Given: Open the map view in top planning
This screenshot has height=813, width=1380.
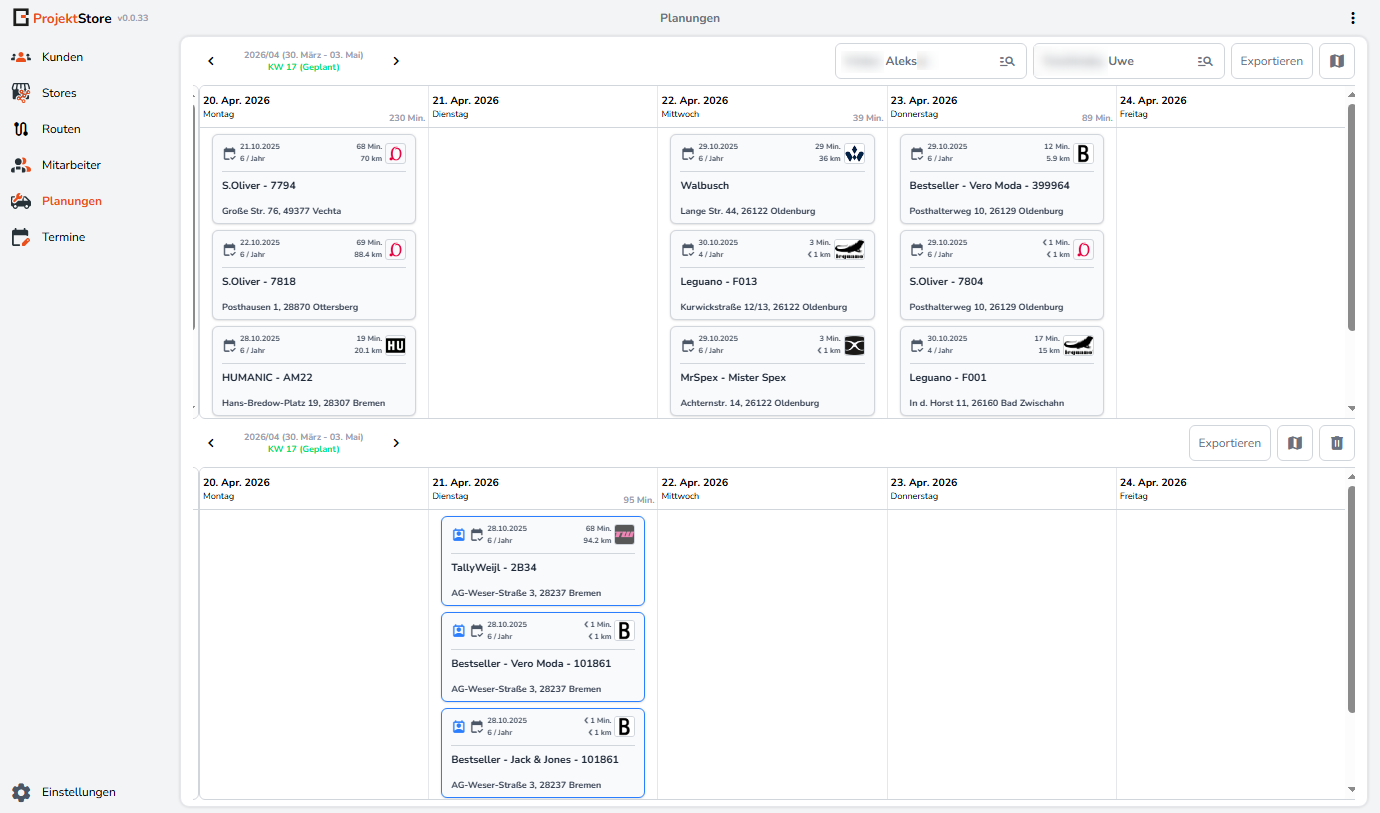Looking at the screenshot, I should [x=1337, y=61].
